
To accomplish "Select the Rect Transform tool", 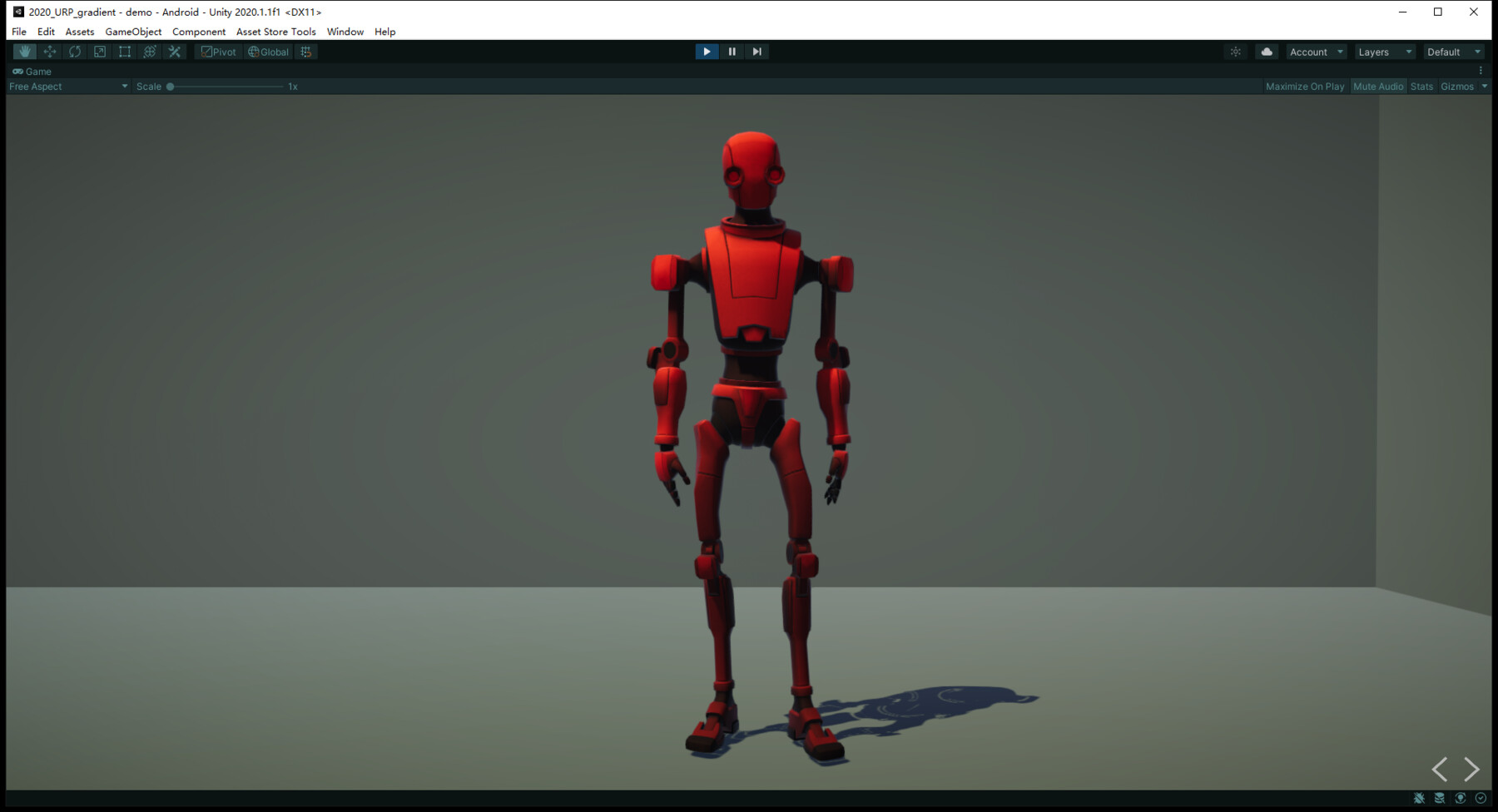I will click(125, 51).
